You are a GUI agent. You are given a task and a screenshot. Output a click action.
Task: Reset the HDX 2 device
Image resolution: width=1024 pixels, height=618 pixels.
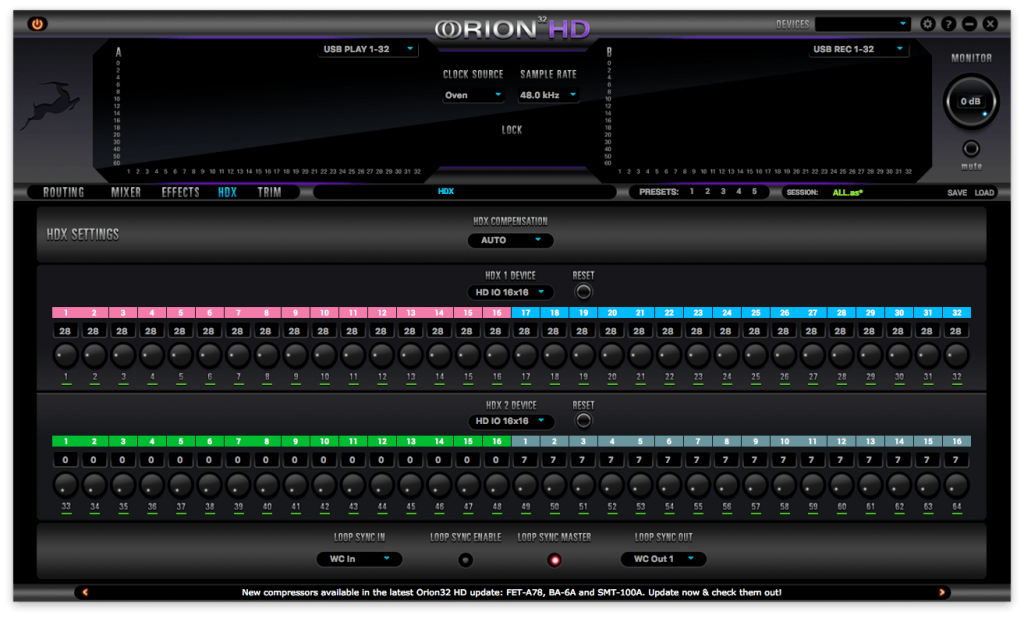(x=583, y=421)
